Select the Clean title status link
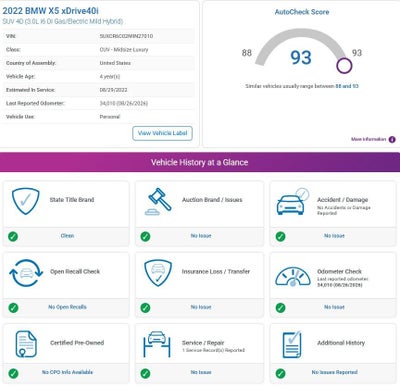Screen dimensions: 400x387 pyautogui.click(x=67, y=236)
